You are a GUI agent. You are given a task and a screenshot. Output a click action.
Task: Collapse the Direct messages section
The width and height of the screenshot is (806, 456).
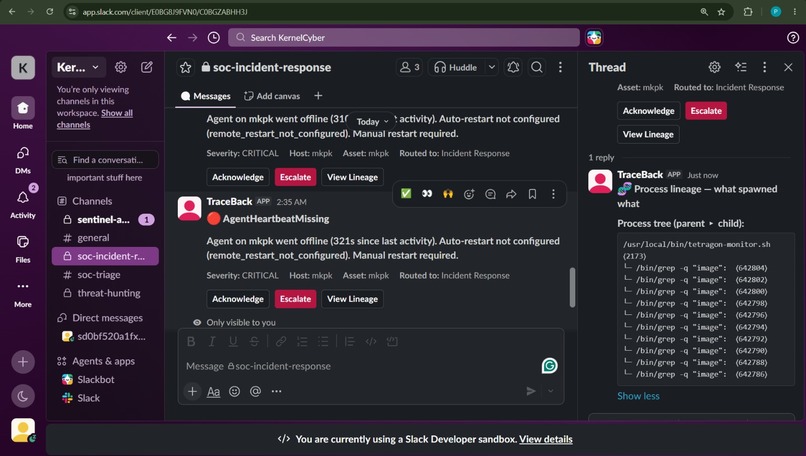coord(100,318)
